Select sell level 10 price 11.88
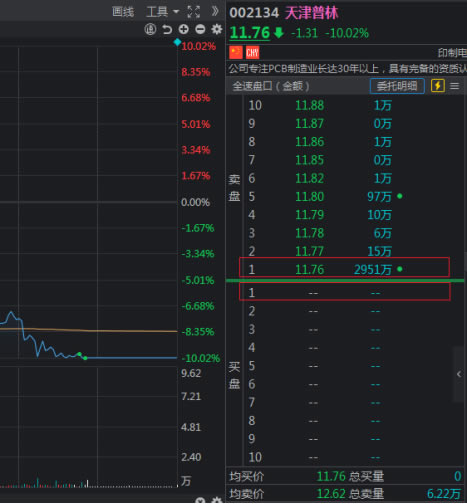467x504 pixels. (x=310, y=105)
